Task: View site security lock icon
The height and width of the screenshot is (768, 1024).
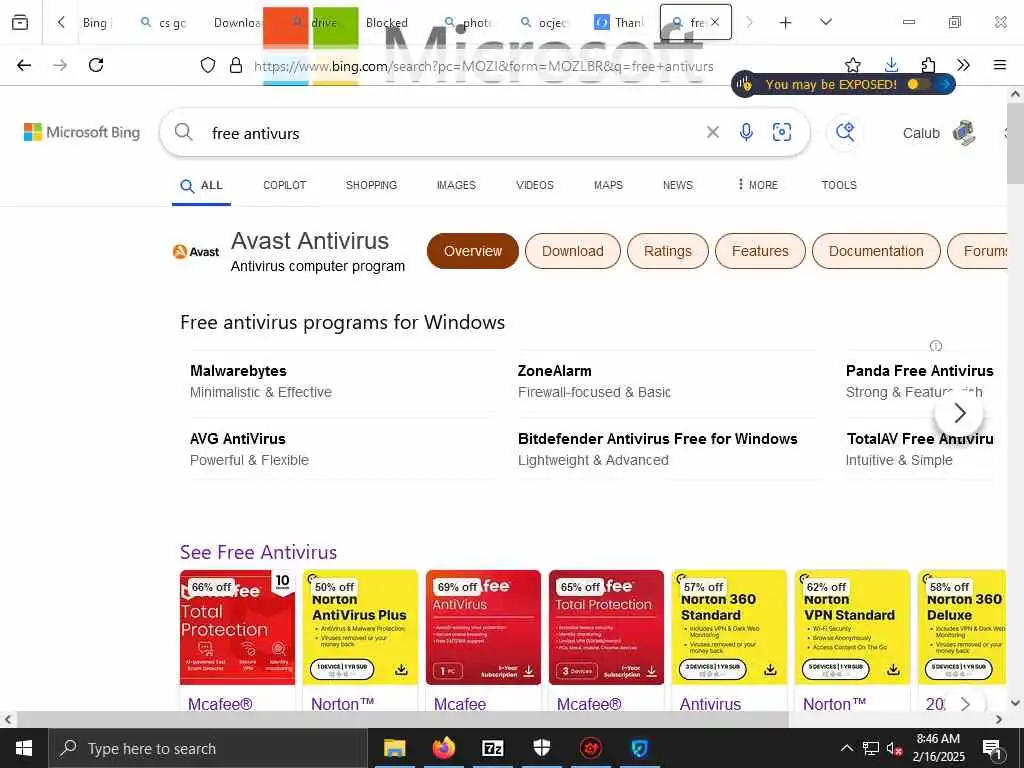Action: (x=236, y=65)
